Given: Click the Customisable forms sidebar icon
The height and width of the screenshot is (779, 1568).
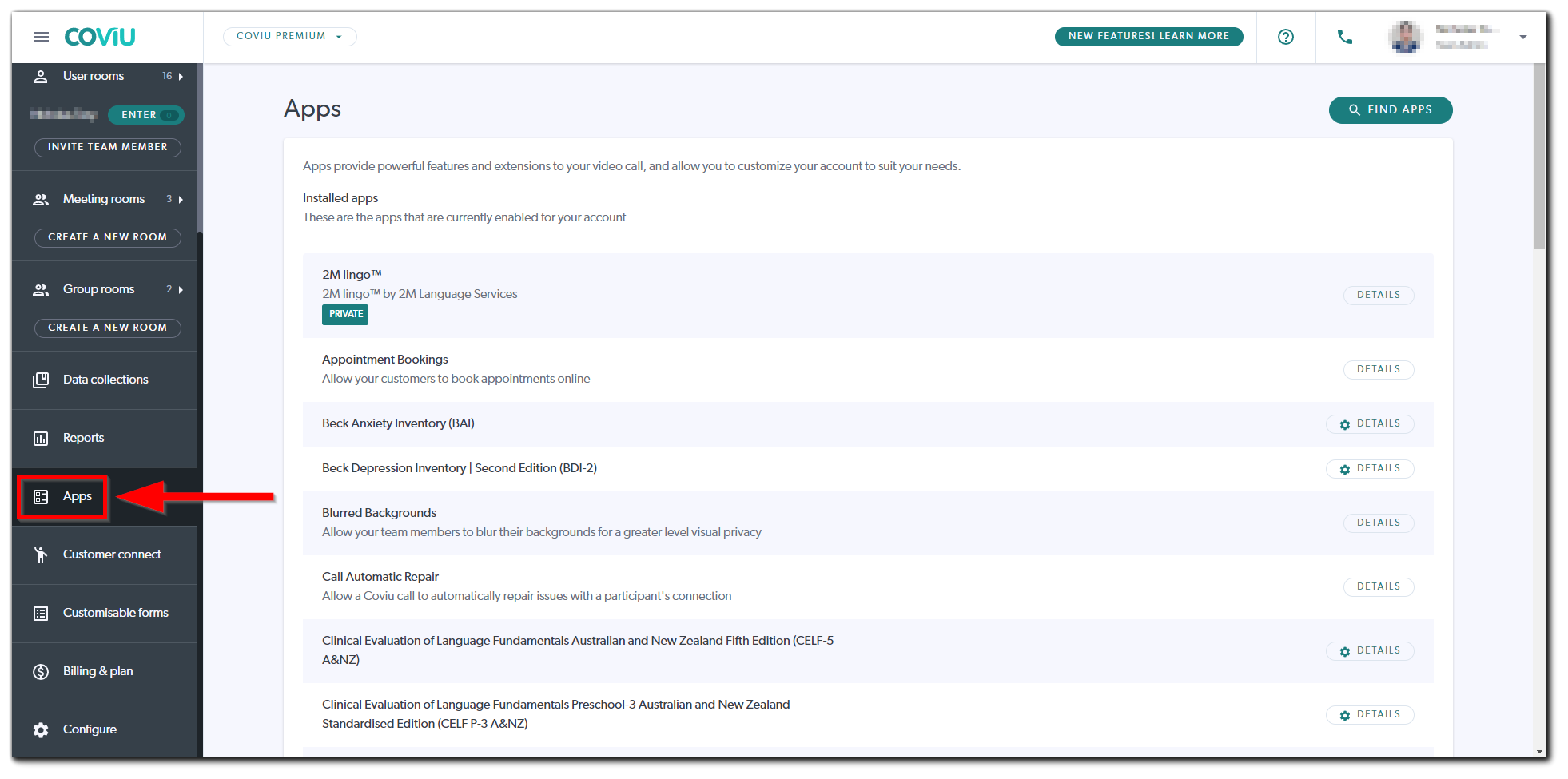Looking at the screenshot, I should 41,613.
